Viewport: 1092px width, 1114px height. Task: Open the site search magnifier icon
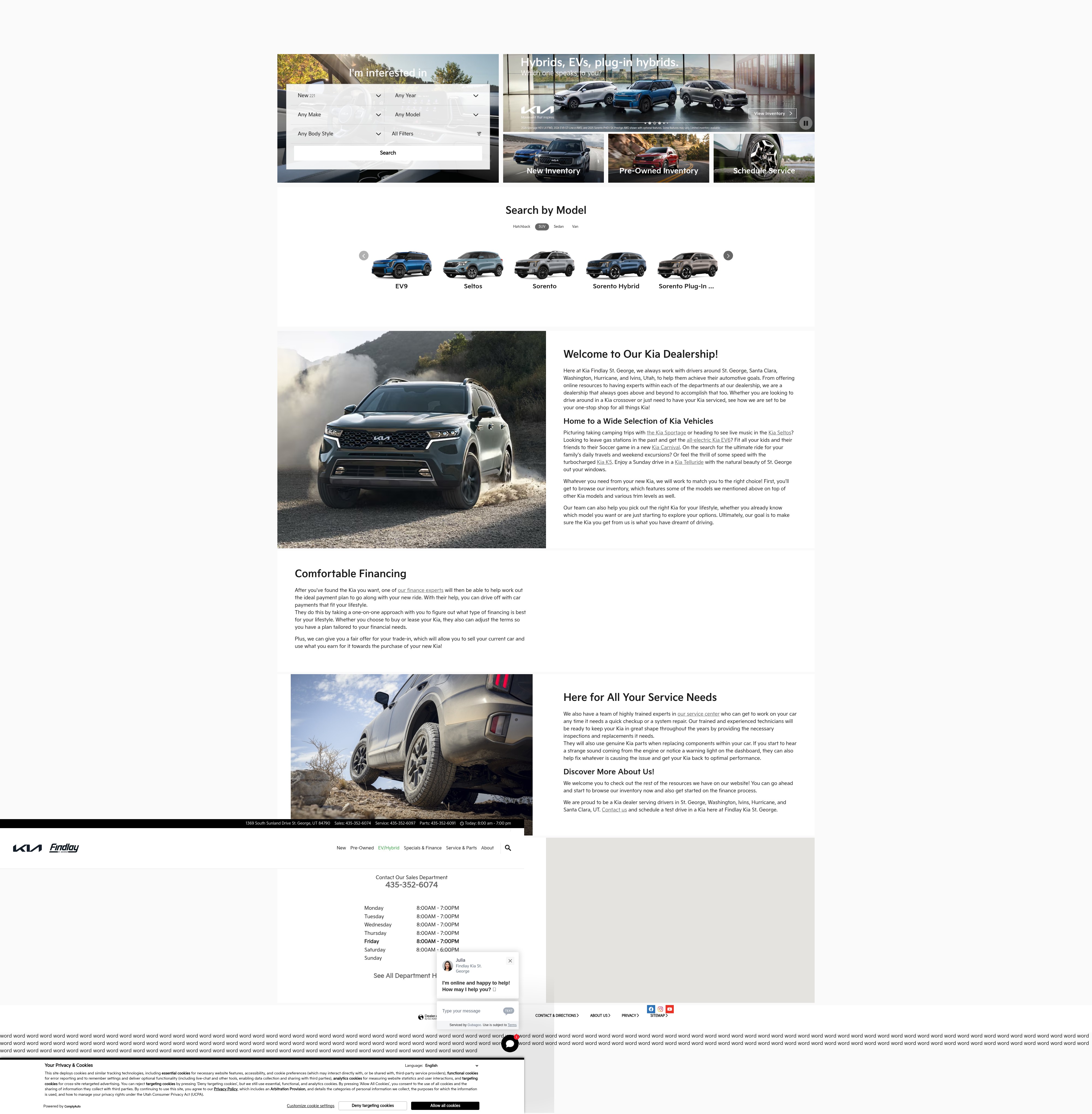point(508,848)
